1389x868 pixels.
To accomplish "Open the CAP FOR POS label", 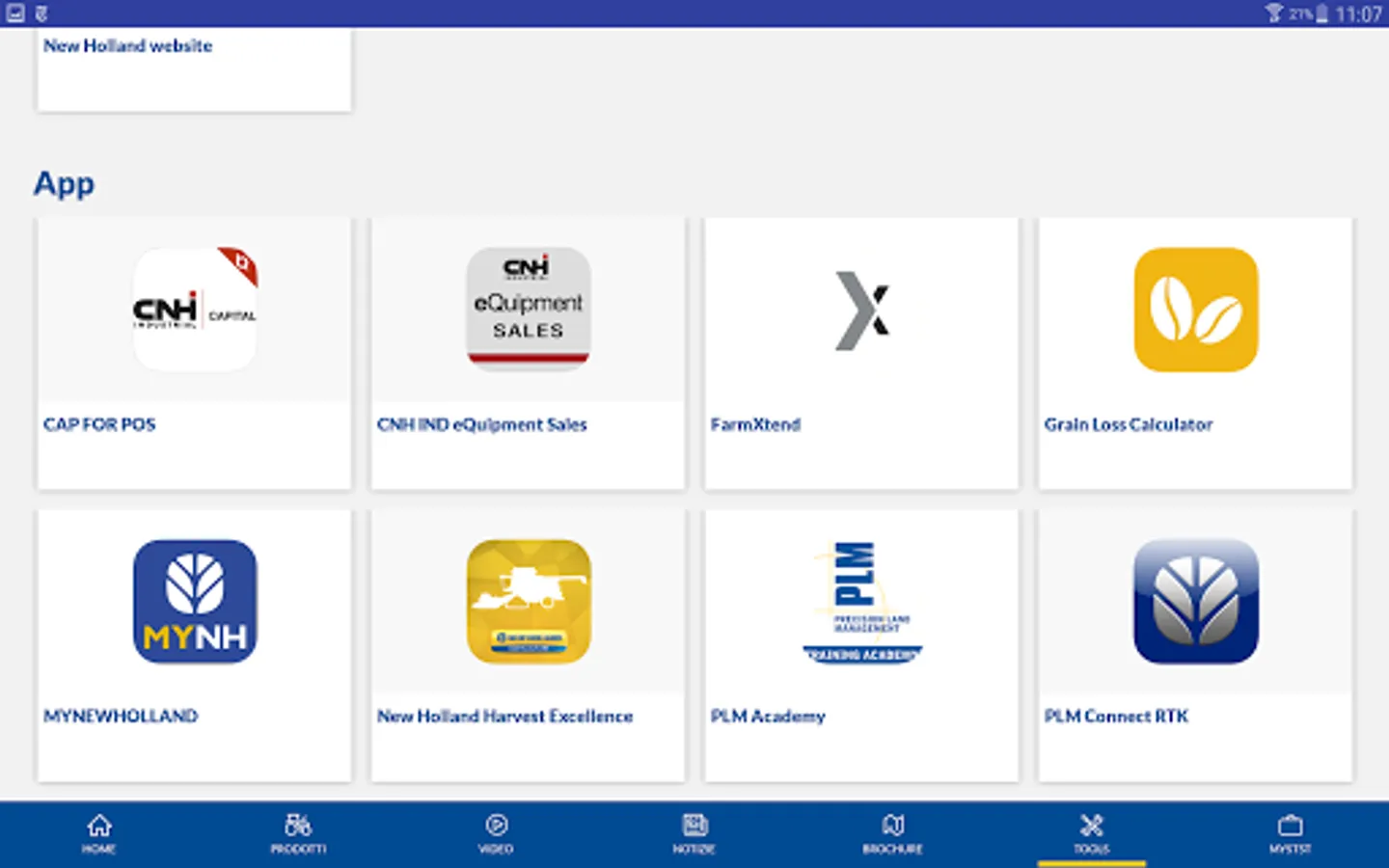I will tap(99, 424).
